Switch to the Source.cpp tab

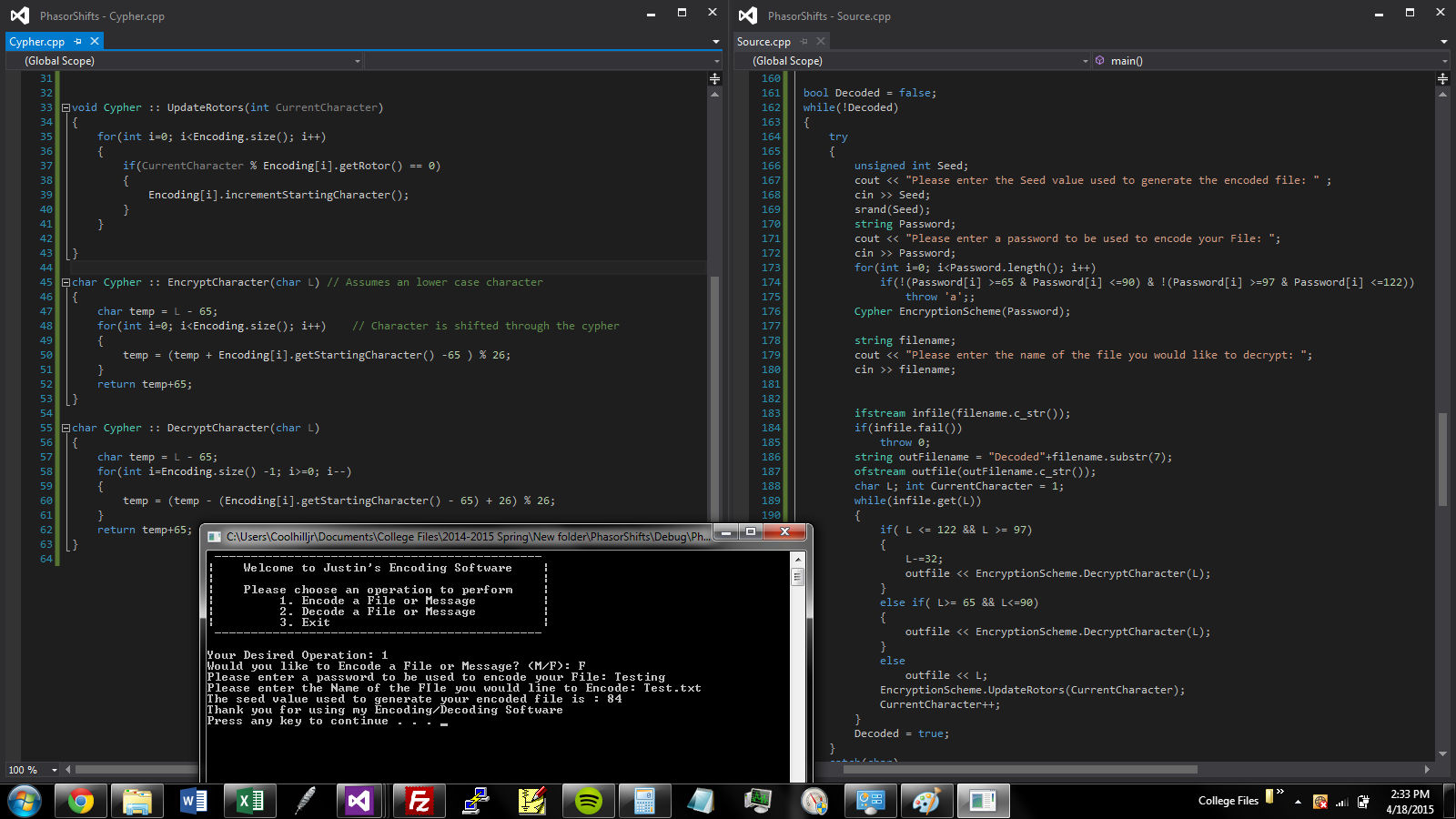(763, 42)
